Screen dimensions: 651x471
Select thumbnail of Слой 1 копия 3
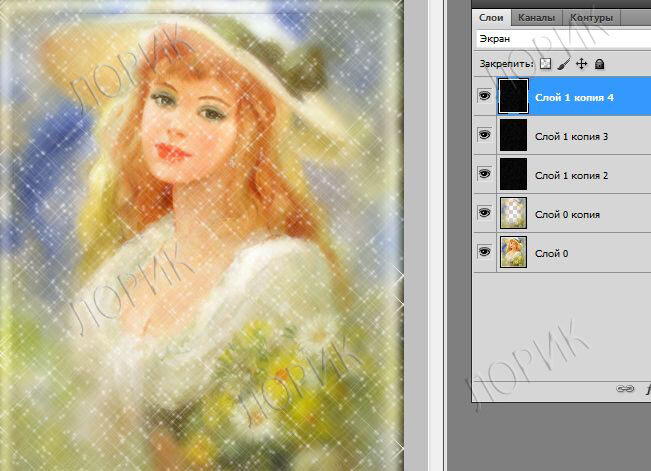tap(513, 135)
